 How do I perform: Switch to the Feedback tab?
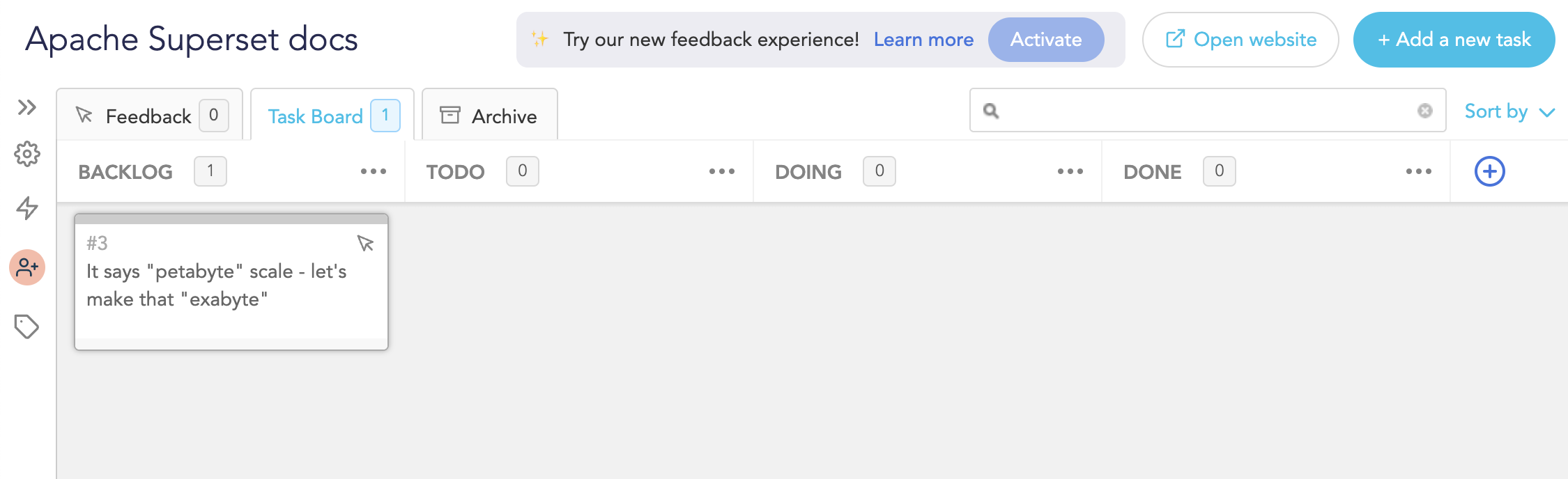149,116
